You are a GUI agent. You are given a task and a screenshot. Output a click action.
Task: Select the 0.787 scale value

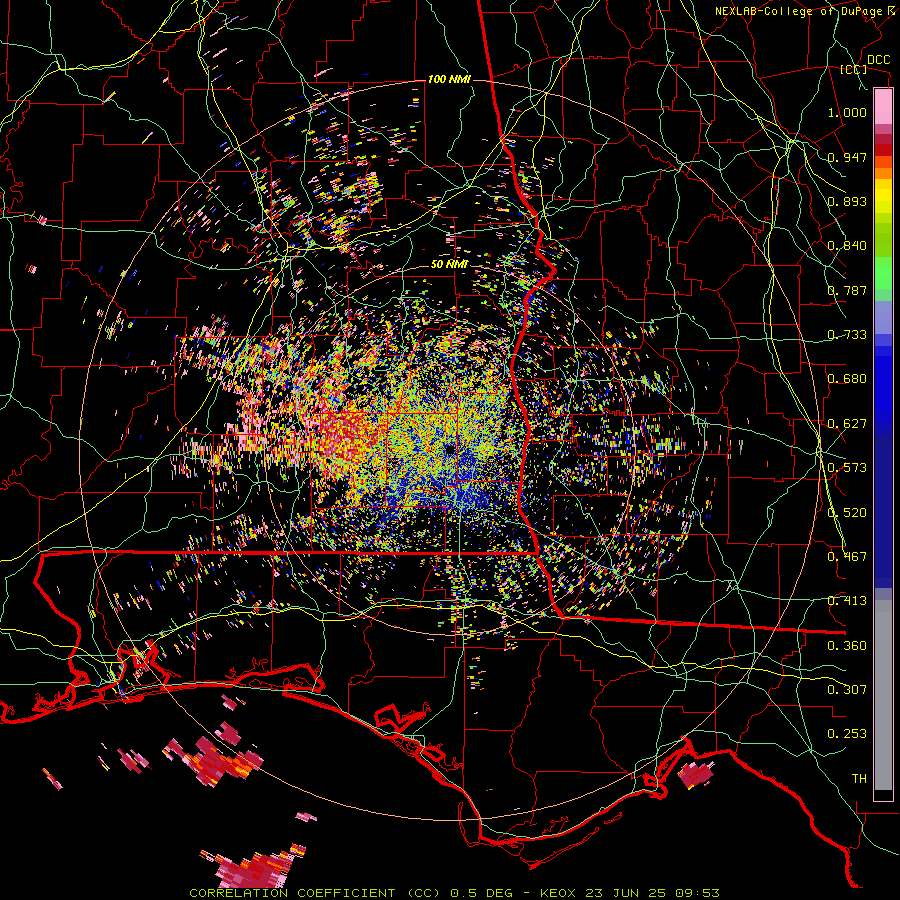(x=847, y=290)
